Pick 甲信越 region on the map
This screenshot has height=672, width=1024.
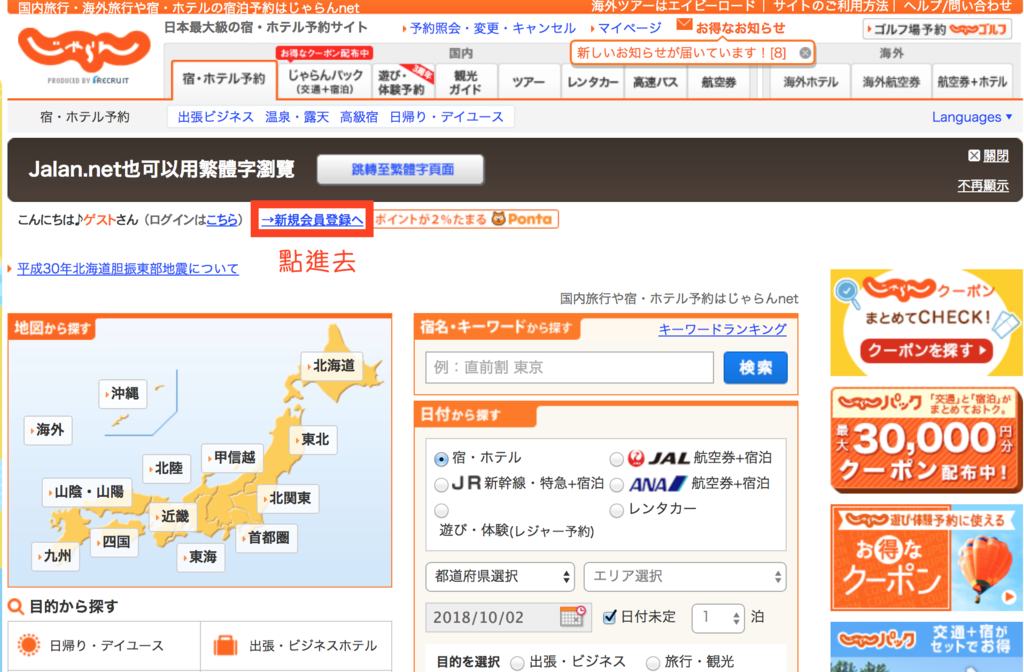coord(232,457)
